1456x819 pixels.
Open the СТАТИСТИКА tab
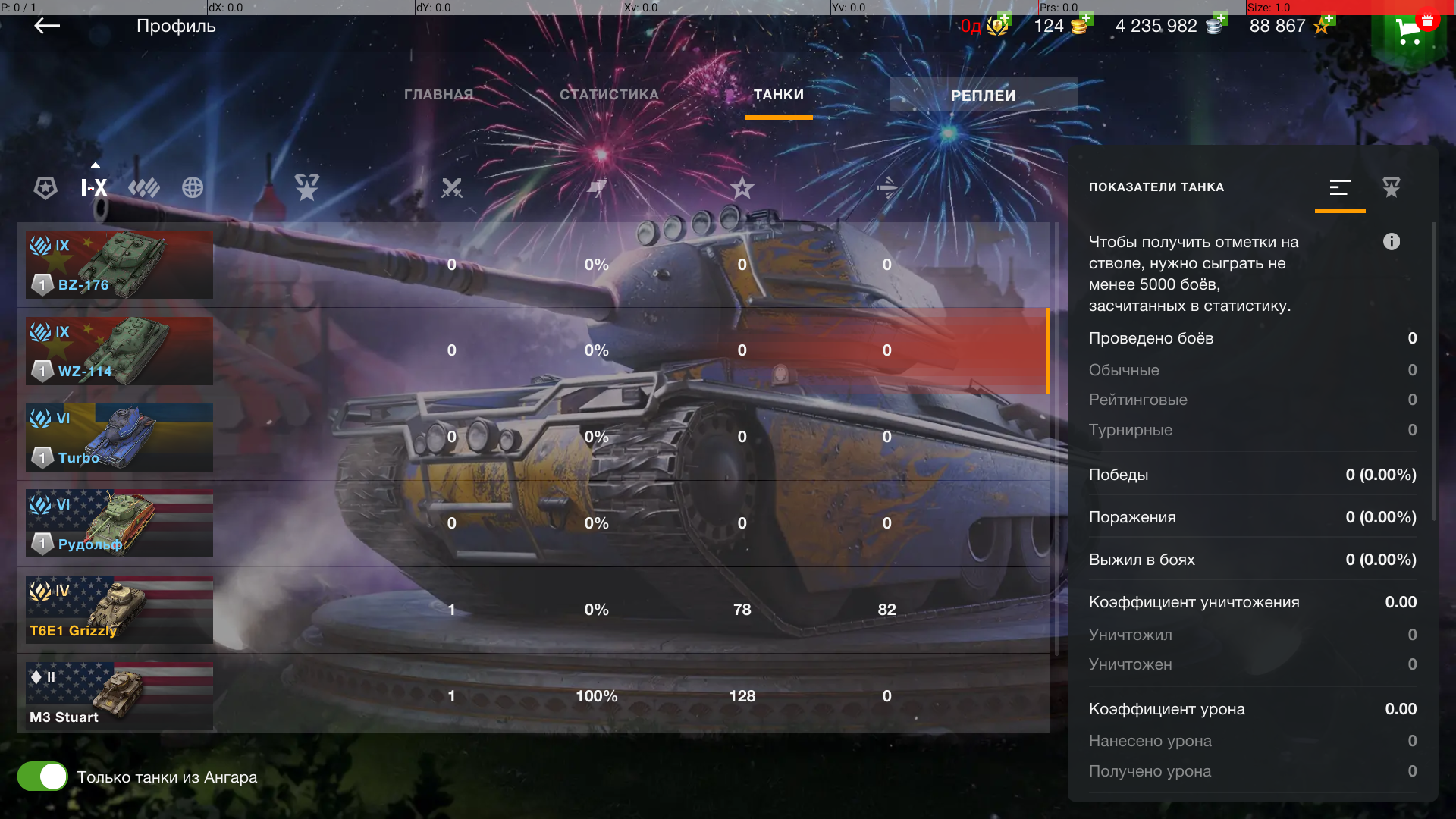pos(609,95)
